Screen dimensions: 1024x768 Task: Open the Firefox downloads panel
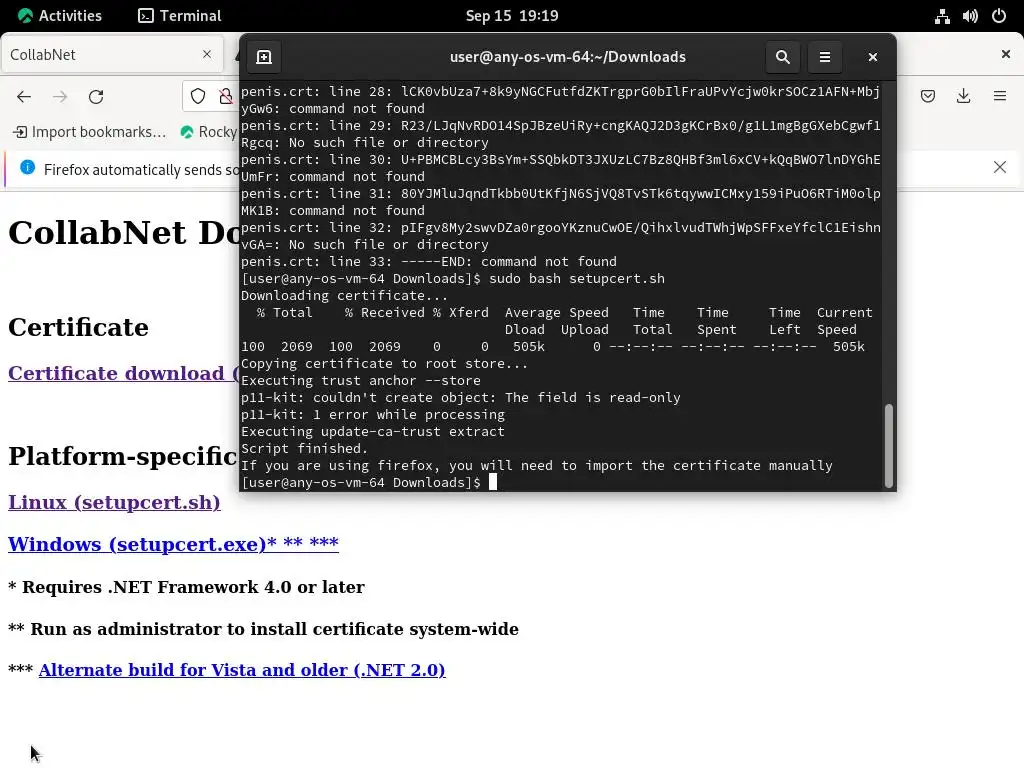[x=963, y=97]
